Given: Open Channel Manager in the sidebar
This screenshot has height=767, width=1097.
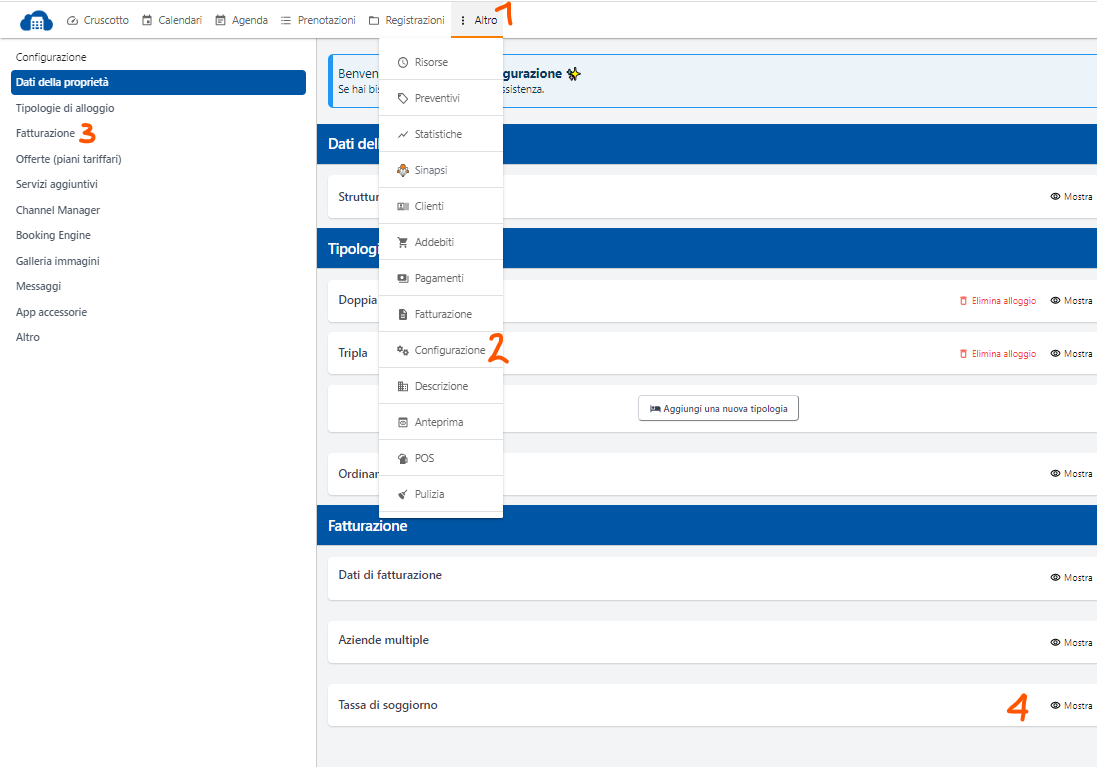Looking at the screenshot, I should [58, 210].
